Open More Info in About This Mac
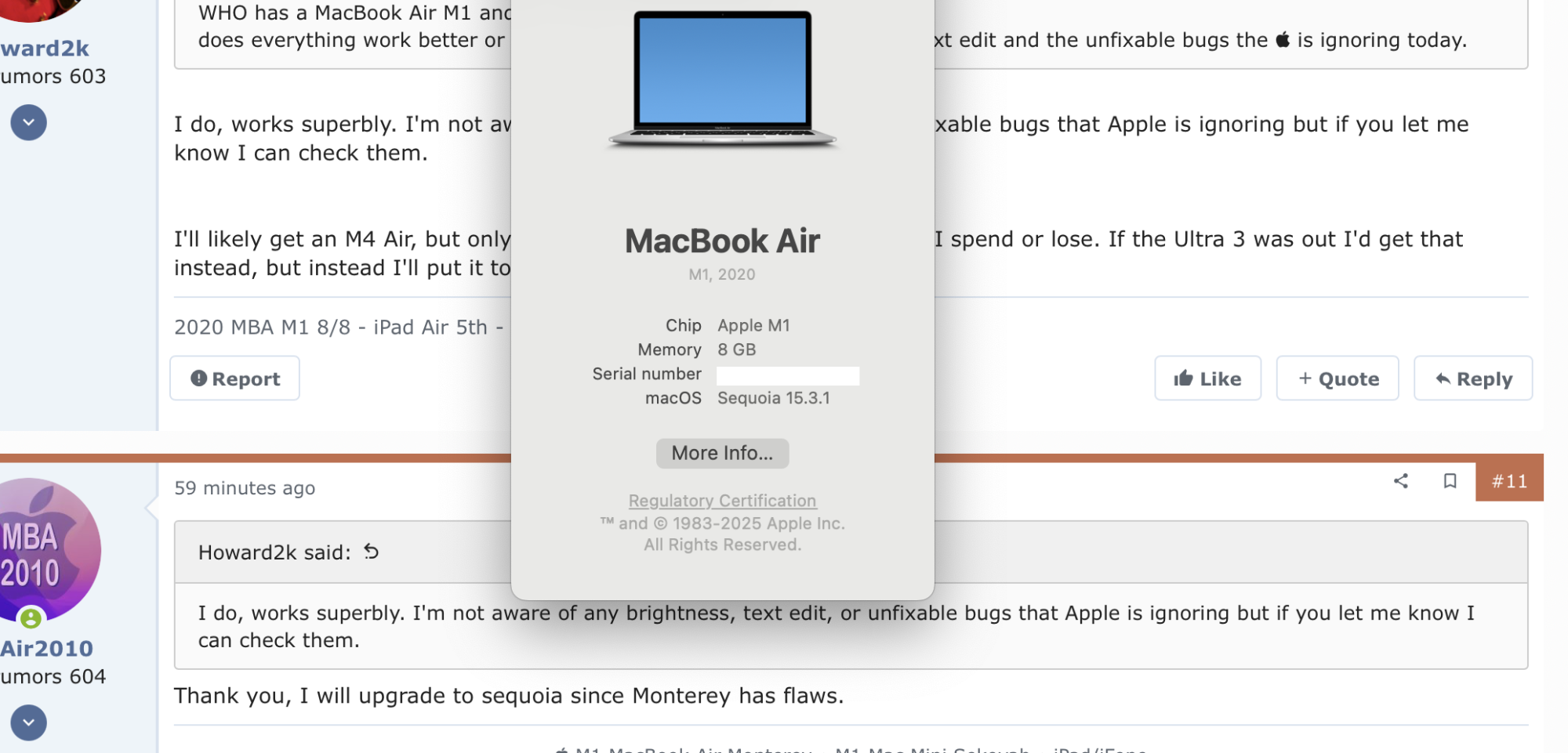 tap(722, 453)
